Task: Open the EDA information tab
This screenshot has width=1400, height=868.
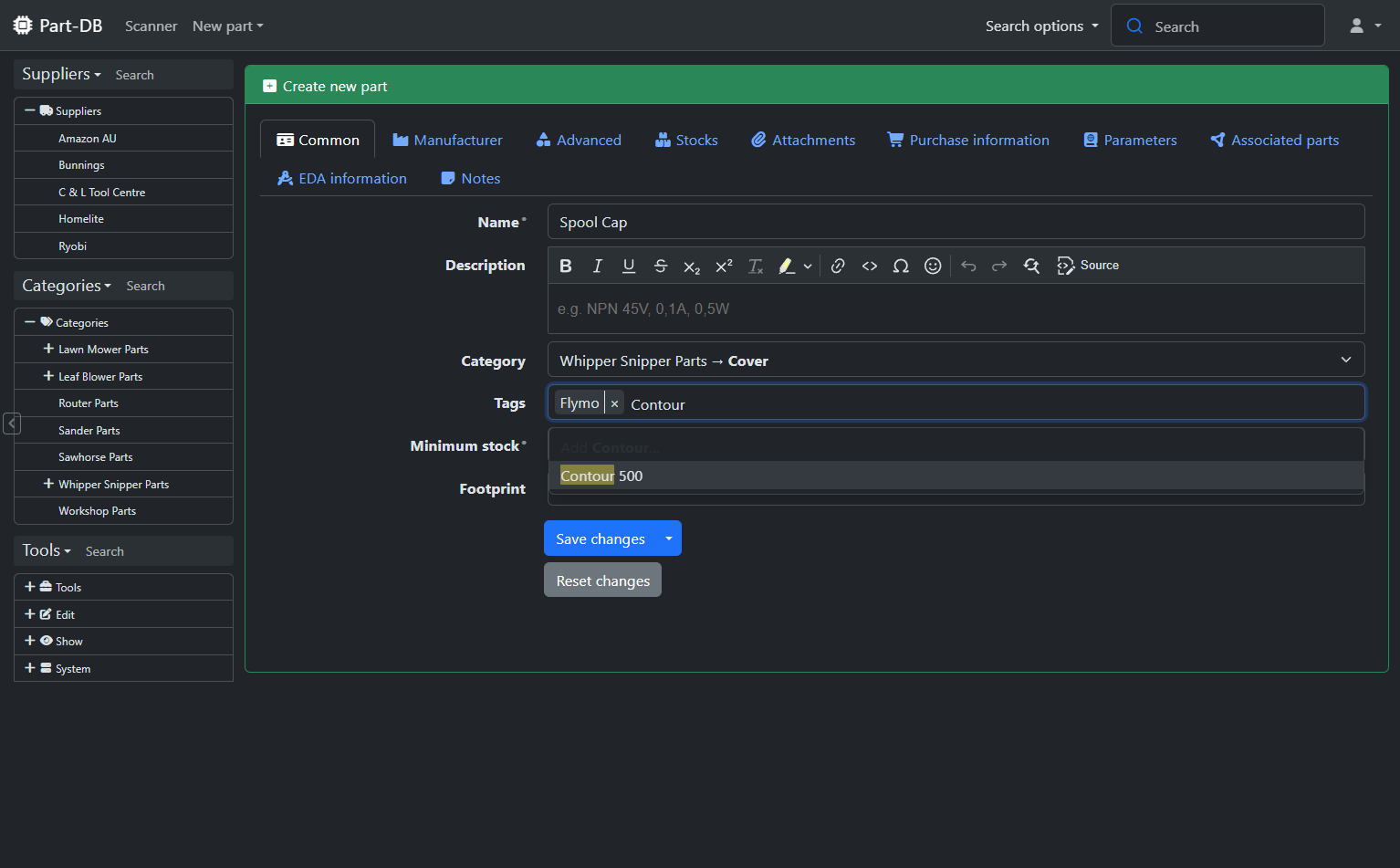Action: [x=342, y=178]
